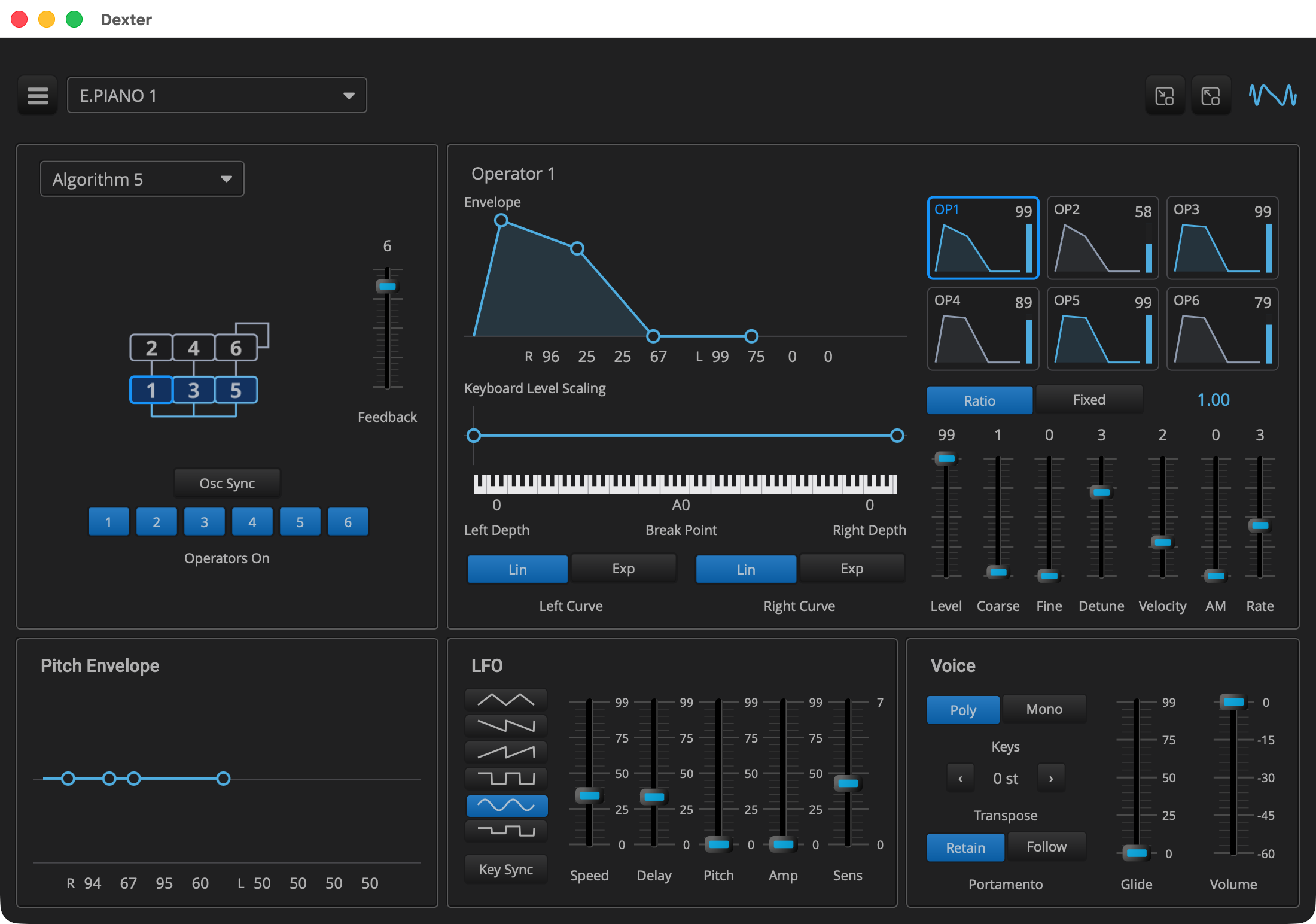
Task: Click the Detune slider handle
Action: tap(1101, 492)
